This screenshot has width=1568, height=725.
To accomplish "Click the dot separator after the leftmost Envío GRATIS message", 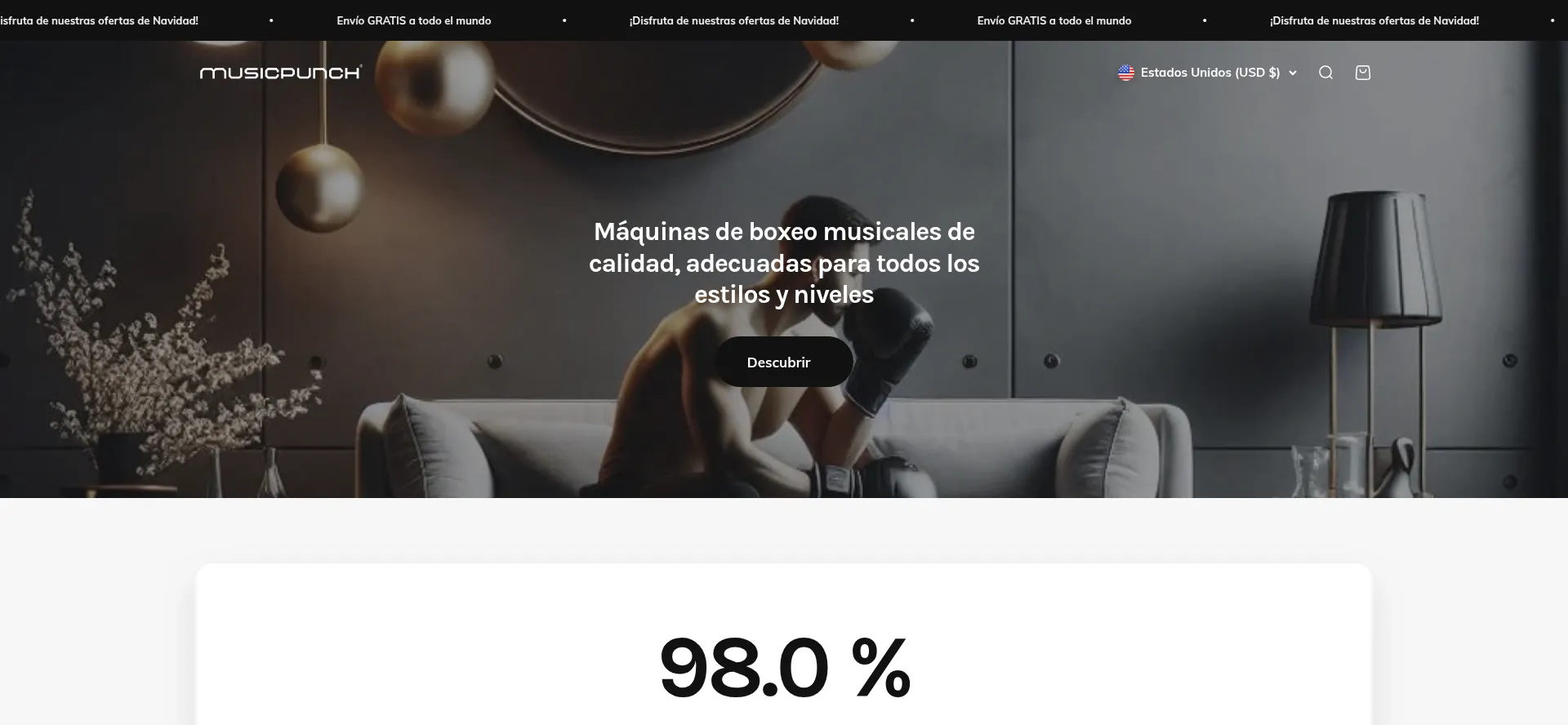I will tap(564, 20).
